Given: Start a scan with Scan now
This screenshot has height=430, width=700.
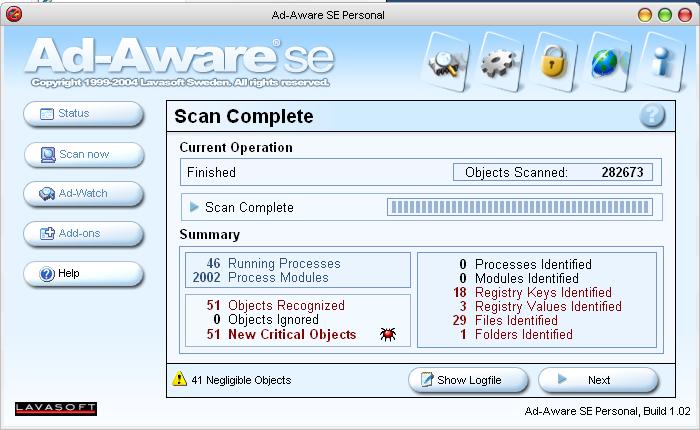Looking at the screenshot, I should point(84,154).
